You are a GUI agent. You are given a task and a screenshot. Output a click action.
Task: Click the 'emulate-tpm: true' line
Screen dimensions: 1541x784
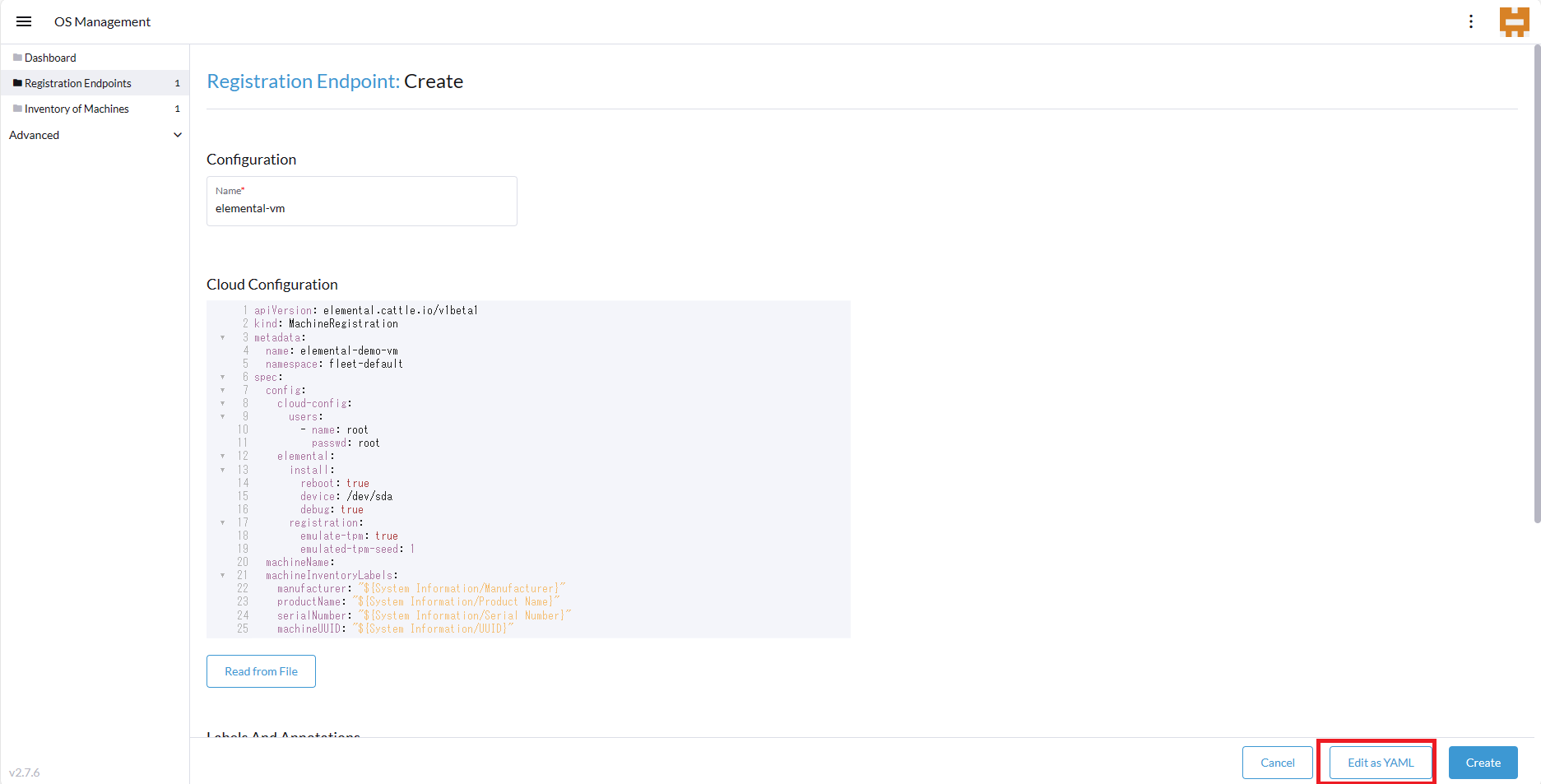coord(349,536)
